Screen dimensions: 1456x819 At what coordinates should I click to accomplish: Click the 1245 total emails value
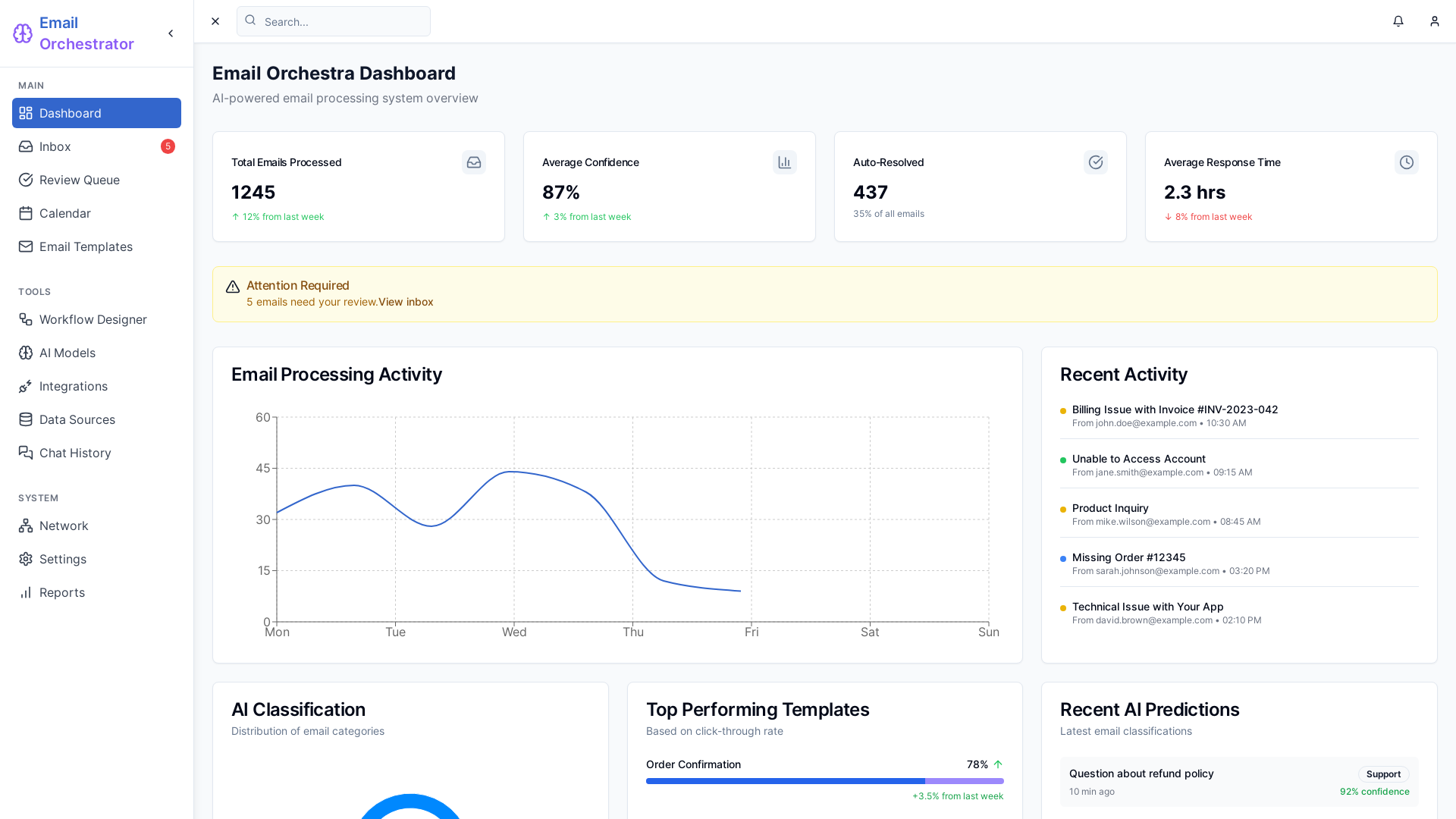click(253, 193)
